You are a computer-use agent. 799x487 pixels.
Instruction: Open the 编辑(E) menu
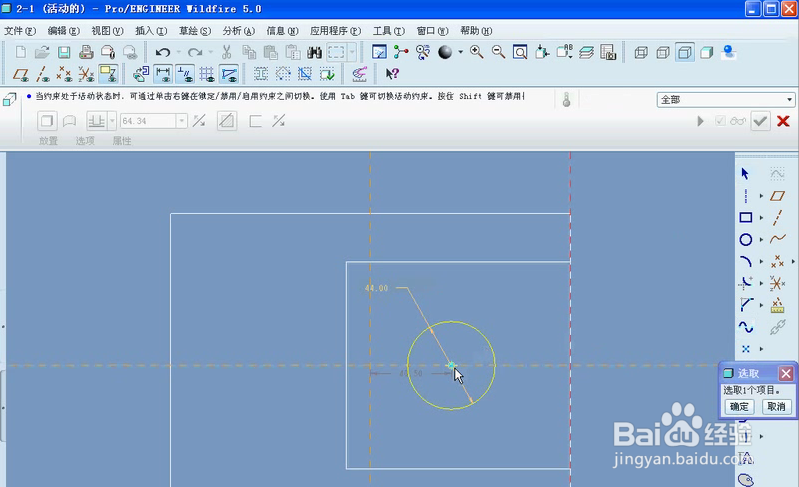(64, 31)
